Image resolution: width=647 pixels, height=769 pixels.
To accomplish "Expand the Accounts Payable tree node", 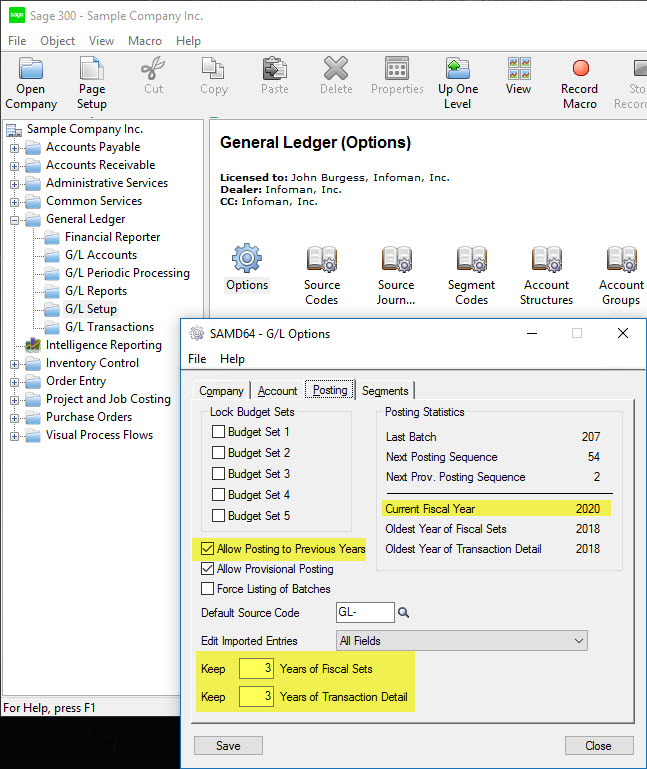I will pyautogui.click(x=15, y=148).
